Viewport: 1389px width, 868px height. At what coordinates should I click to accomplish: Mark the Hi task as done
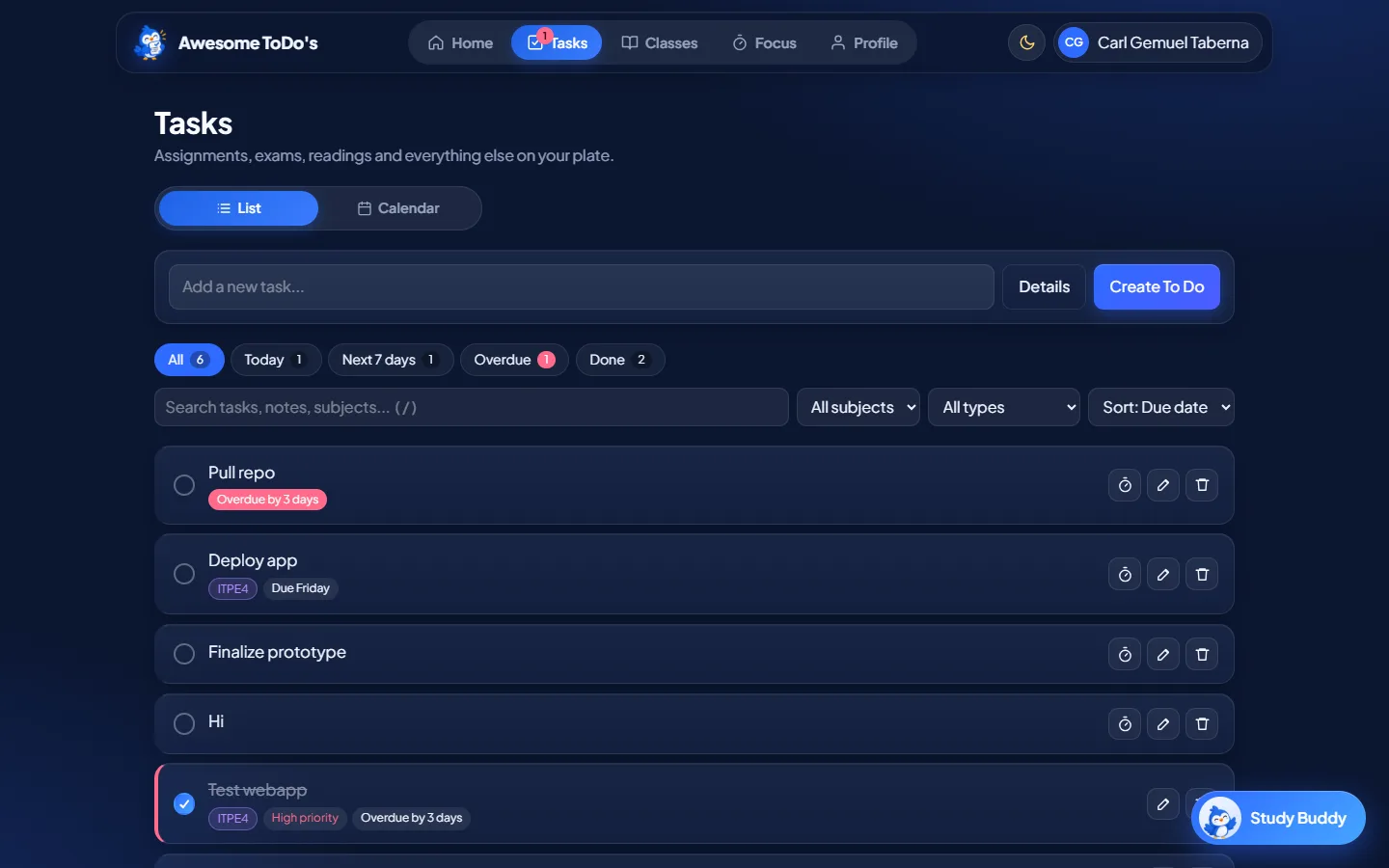pos(184,723)
